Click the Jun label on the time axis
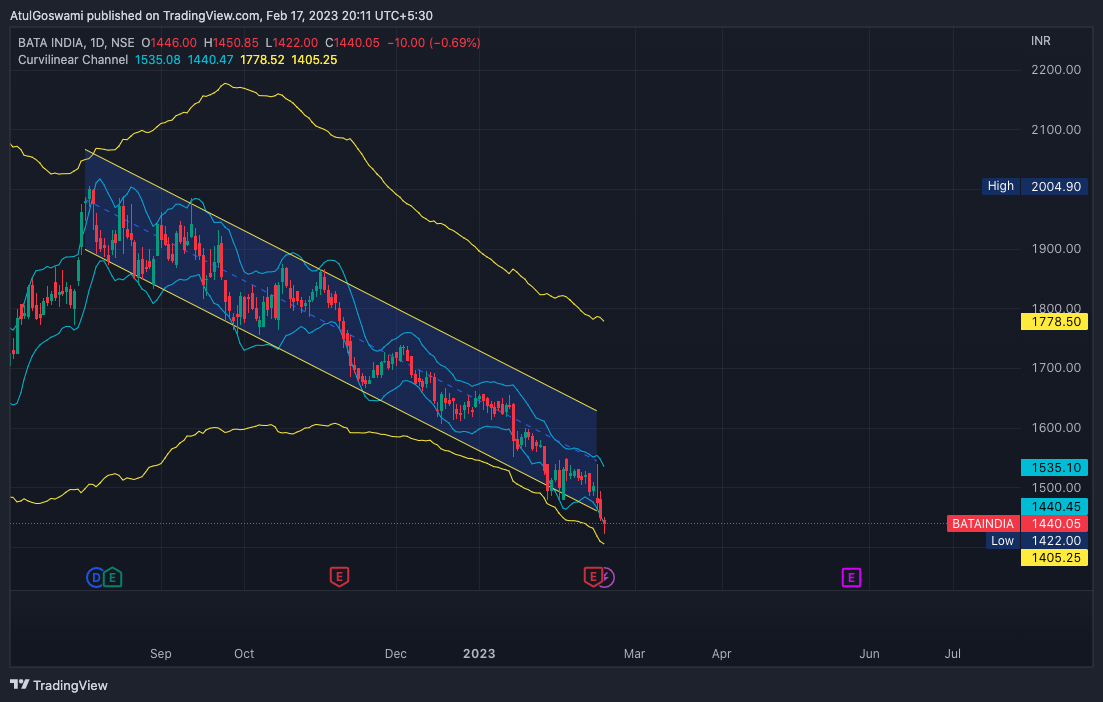Image resolution: width=1103 pixels, height=702 pixels. click(x=869, y=653)
